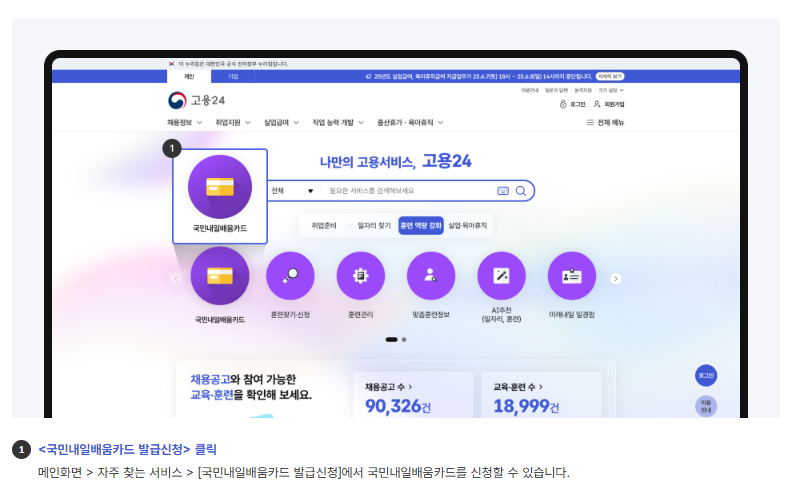Click the <국민내일배움카드 발급신청> 클릭 heading below the image
This screenshot has height=497, width=789.
click(127, 449)
